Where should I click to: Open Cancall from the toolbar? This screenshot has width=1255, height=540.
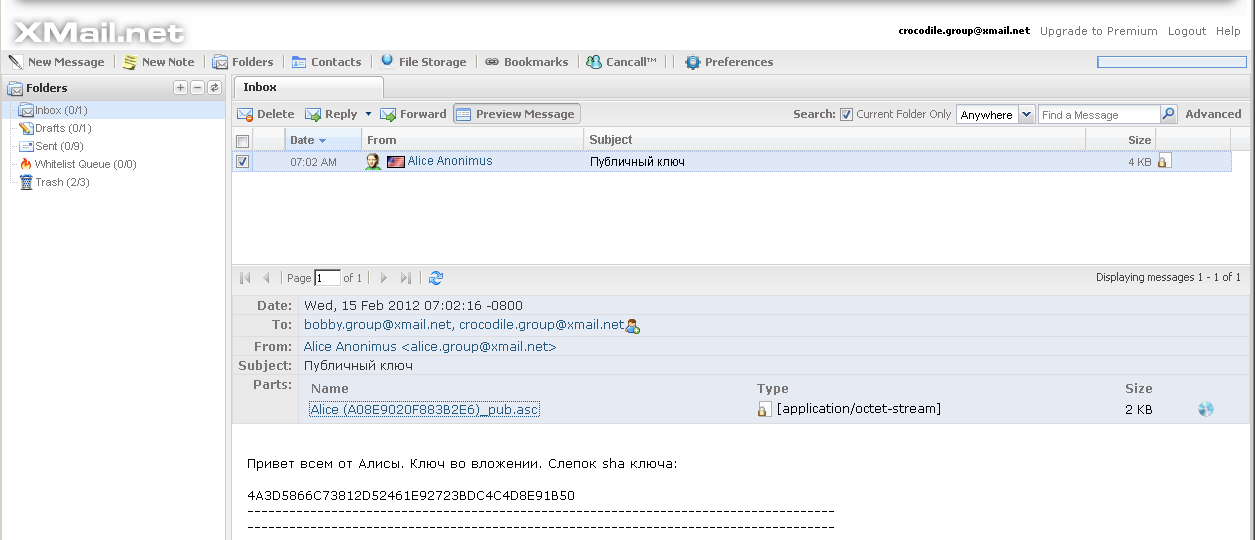click(x=622, y=62)
